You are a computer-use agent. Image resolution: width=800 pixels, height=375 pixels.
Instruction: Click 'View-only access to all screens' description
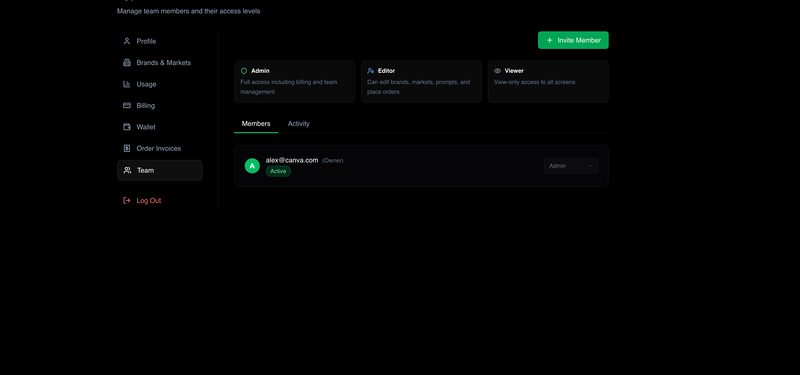click(x=534, y=82)
